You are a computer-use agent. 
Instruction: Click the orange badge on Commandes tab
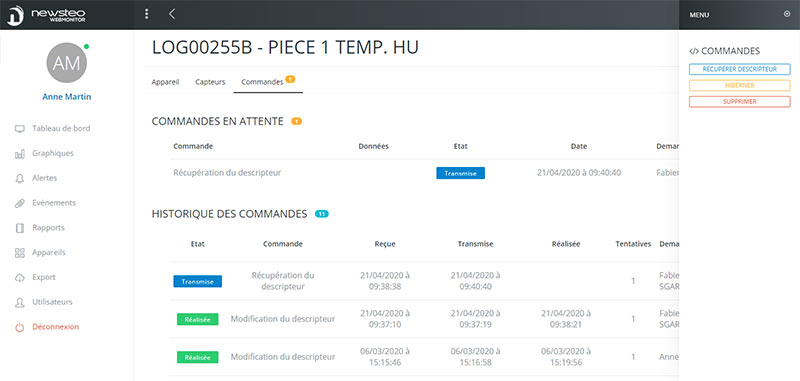(x=290, y=79)
